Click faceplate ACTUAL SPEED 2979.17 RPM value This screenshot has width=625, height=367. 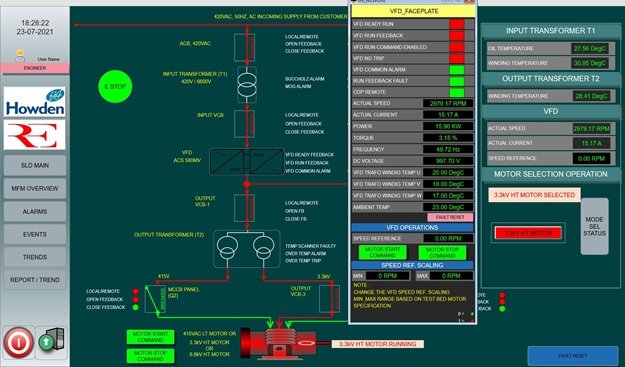(x=448, y=103)
